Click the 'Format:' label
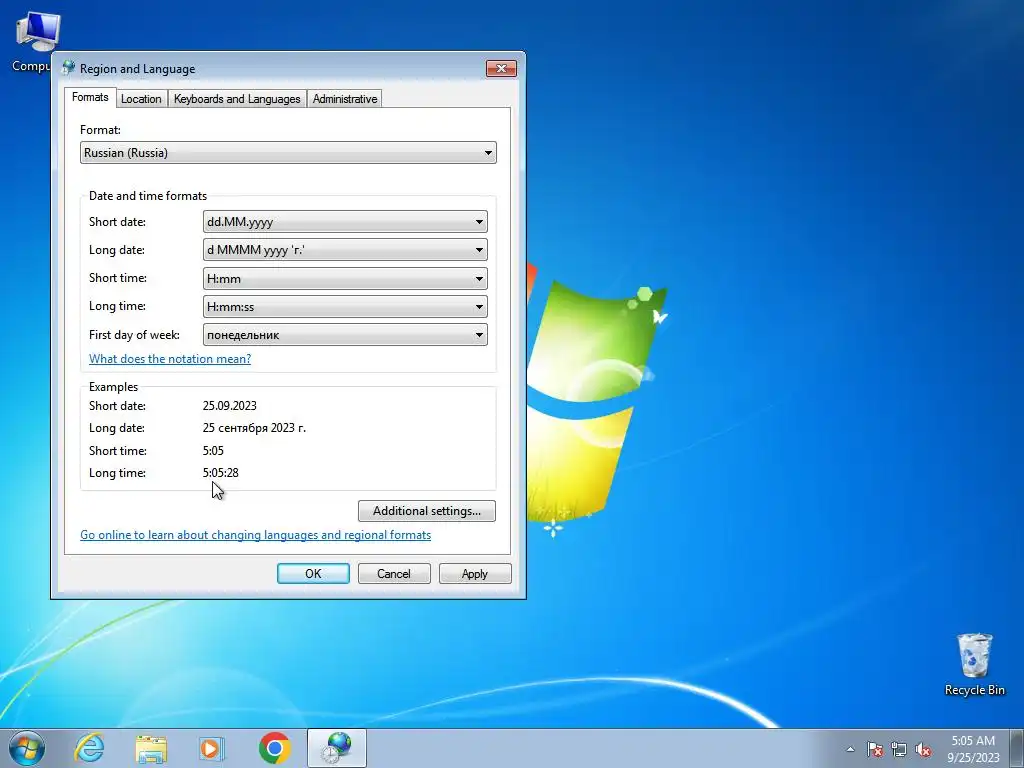Screen dimensions: 1024x768 pyautogui.click(x=100, y=130)
